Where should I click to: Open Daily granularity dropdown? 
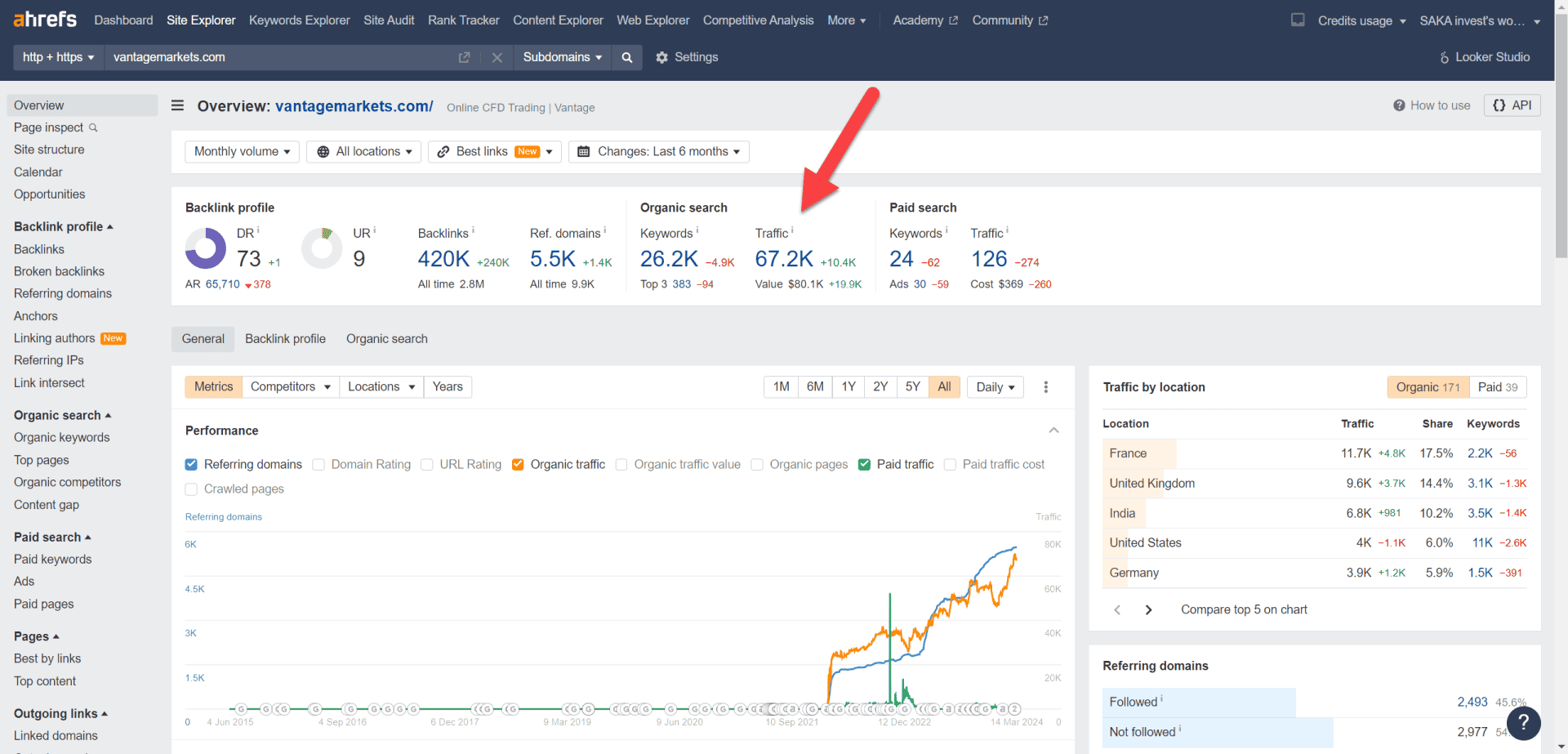pyautogui.click(x=996, y=387)
